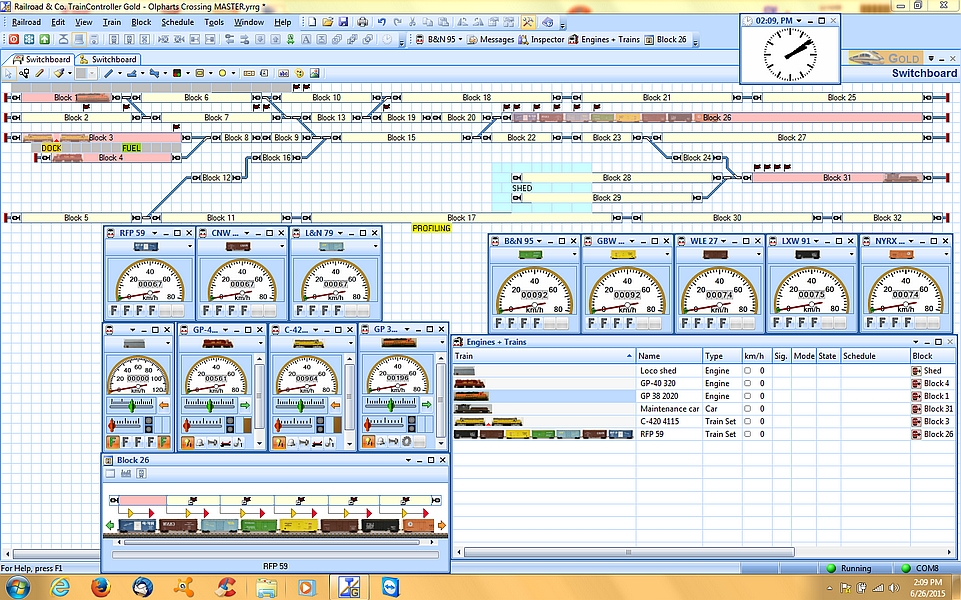This screenshot has width=961, height=600.
Task: Click the Inspector toolbar button
Action: pos(541,39)
